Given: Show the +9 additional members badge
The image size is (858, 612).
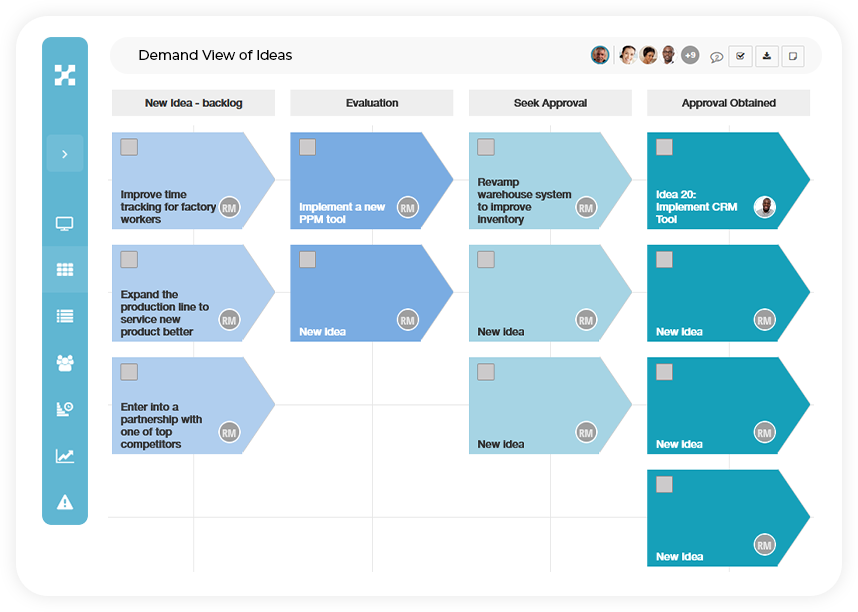Looking at the screenshot, I should click(690, 55).
